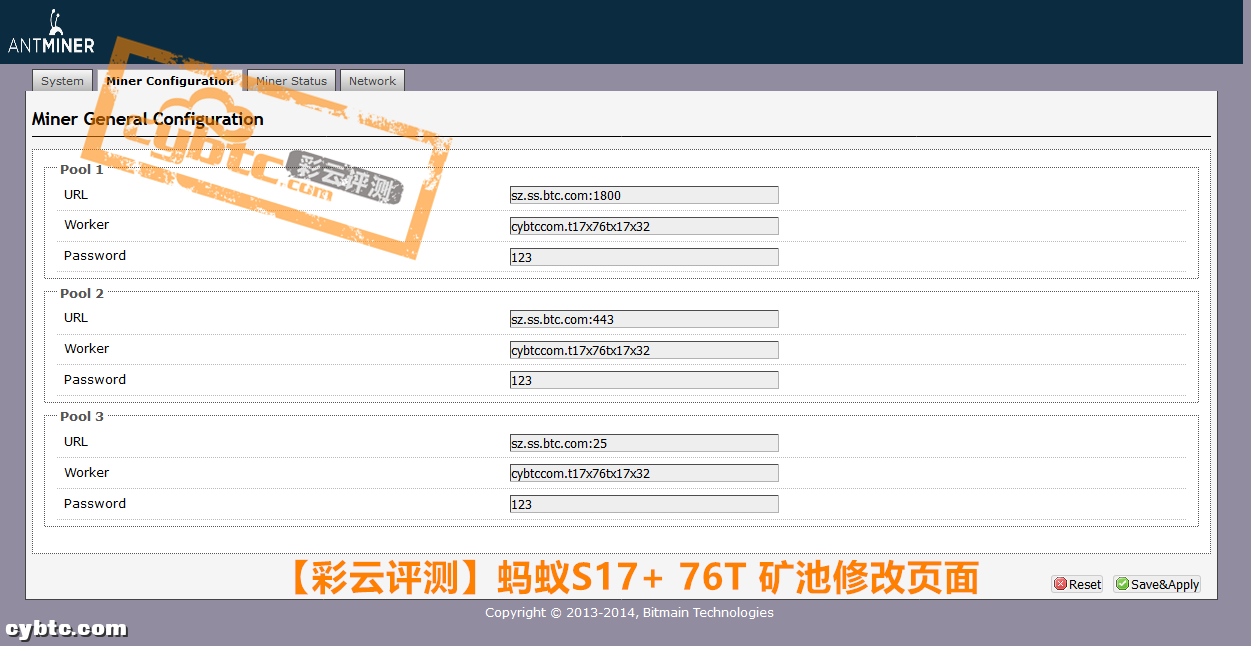
Task: Click the Pool 2 URL field
Action: point(643,318)
